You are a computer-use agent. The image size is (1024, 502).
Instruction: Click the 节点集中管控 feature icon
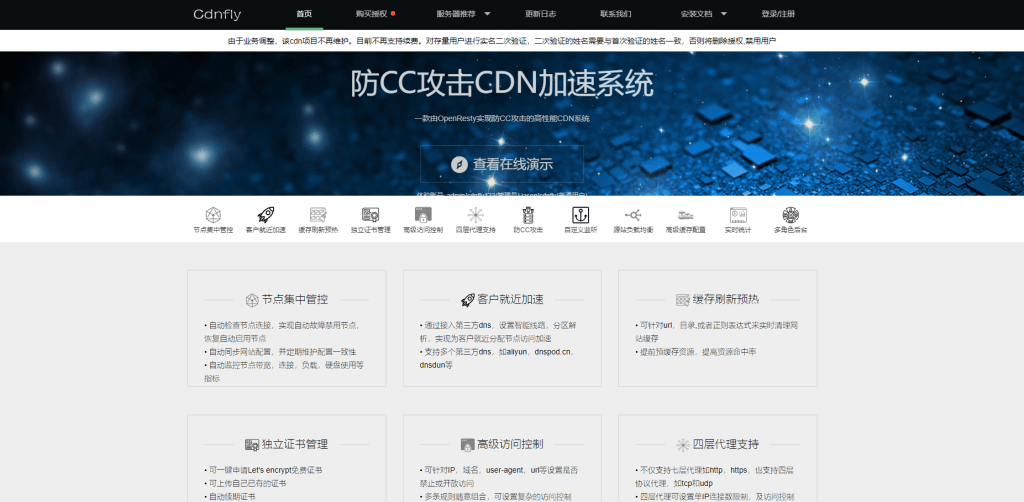click(213, 215)
